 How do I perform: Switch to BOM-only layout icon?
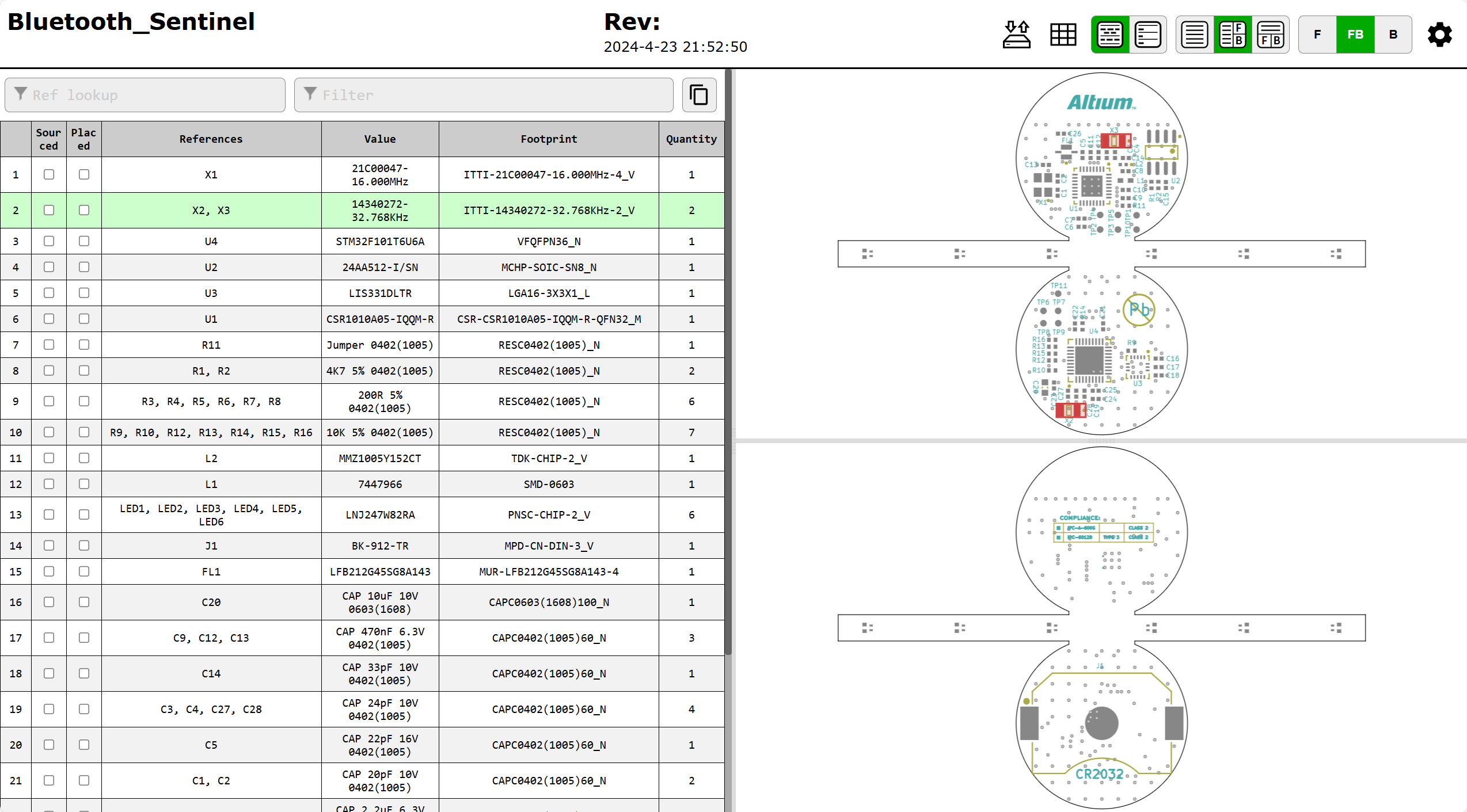(1194, 35)
